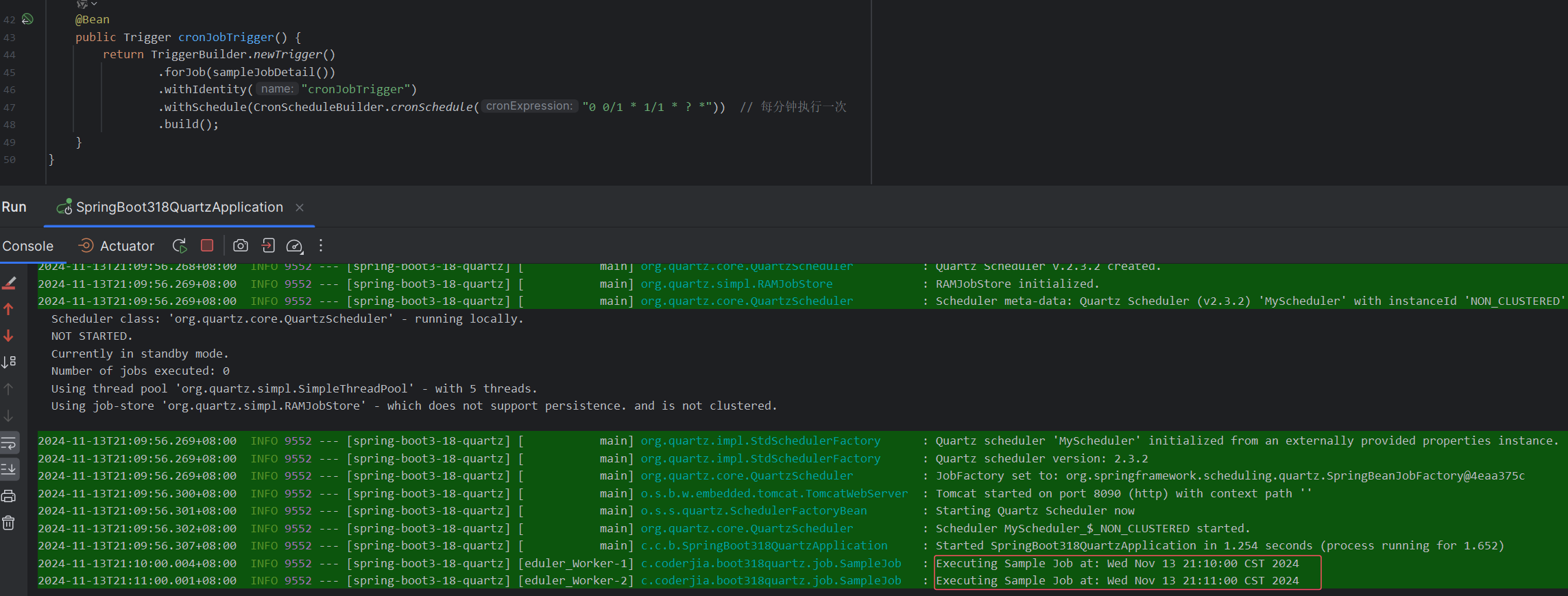The height and width of the screenshot is (596, 1568).
Task: Close the SpringBoot318QuartzApplication run tab
Action: (x=300, y=208)
